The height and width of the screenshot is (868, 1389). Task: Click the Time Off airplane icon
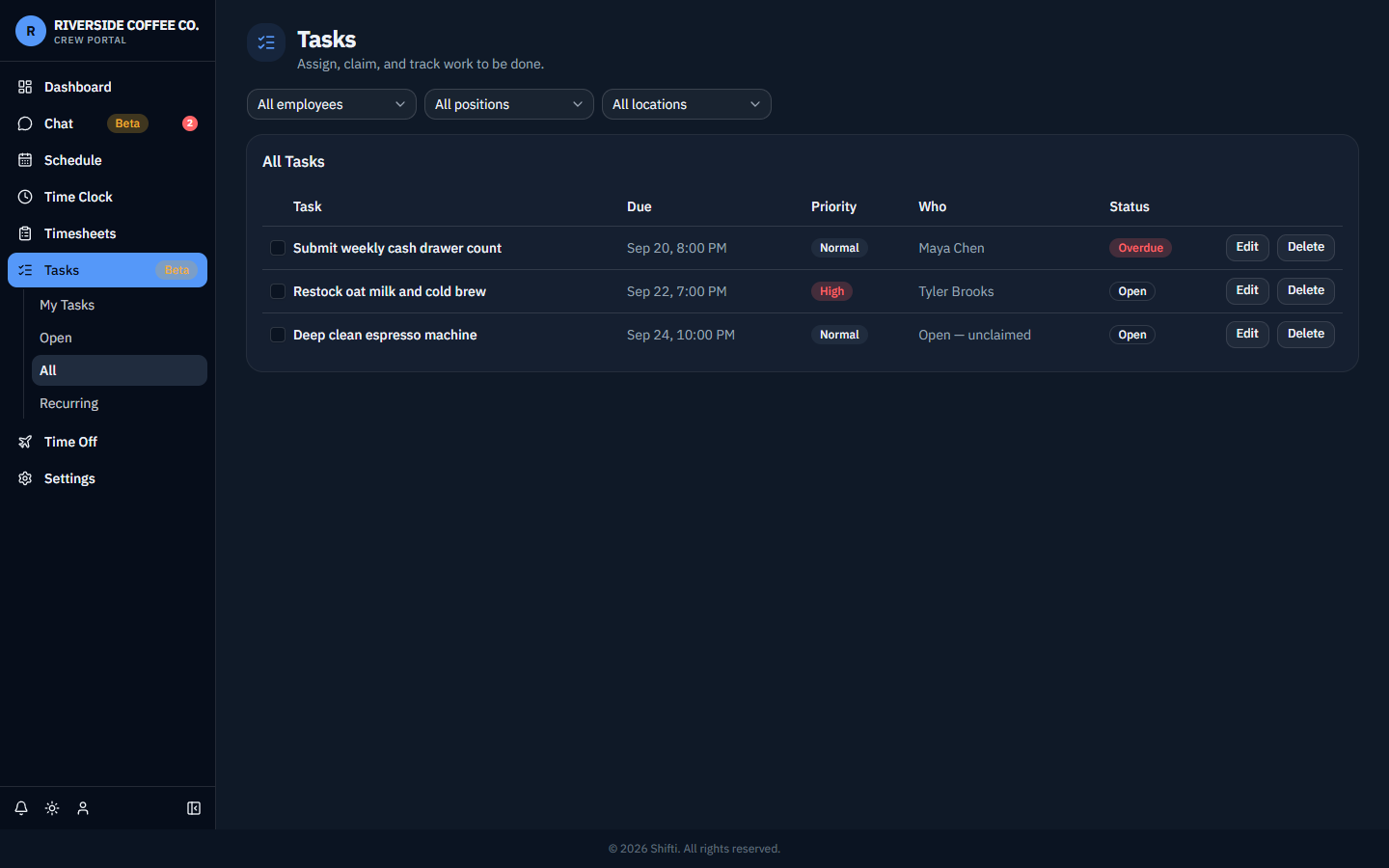25,442
